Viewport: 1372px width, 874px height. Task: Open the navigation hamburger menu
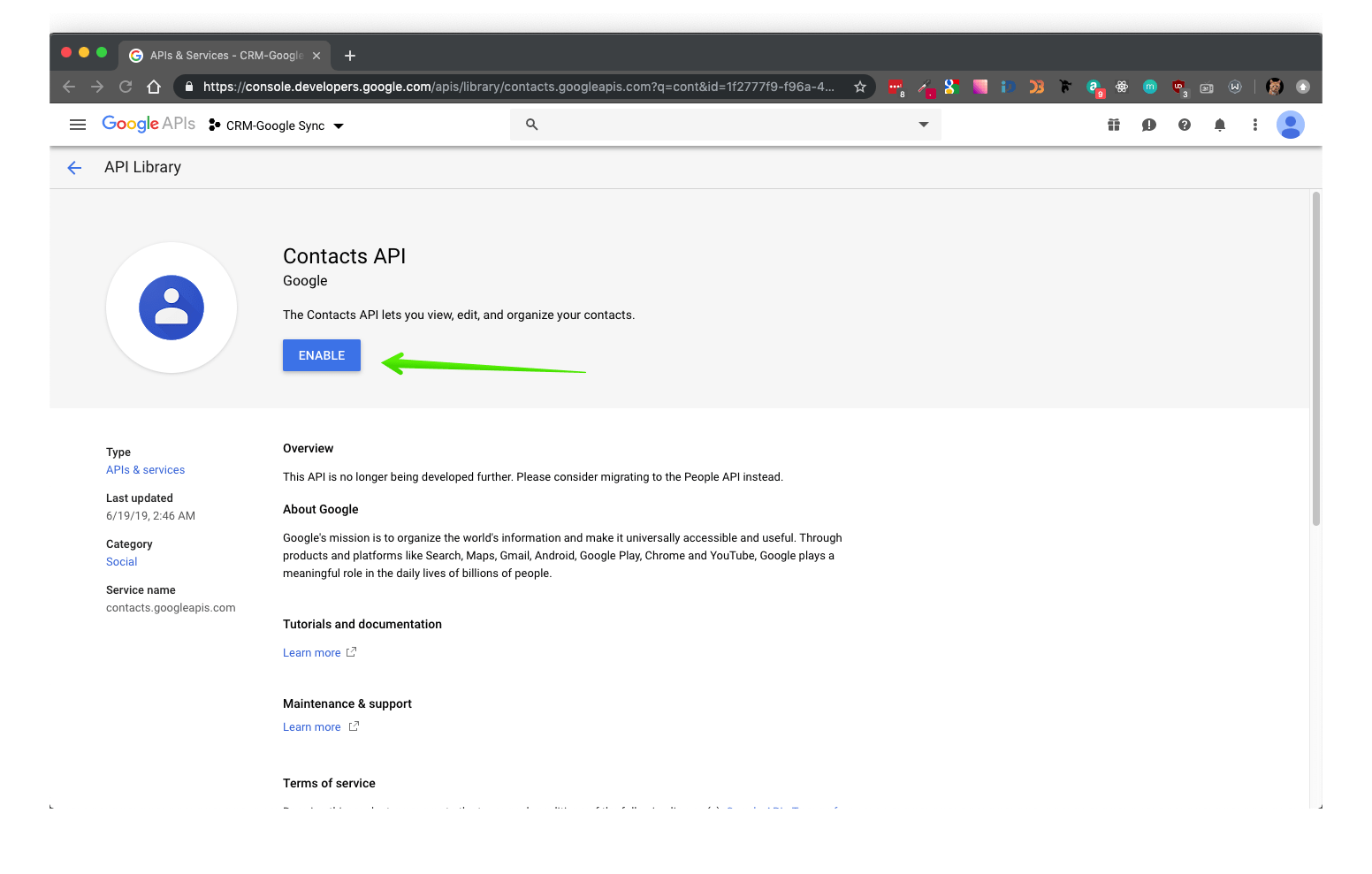point(78,125)
